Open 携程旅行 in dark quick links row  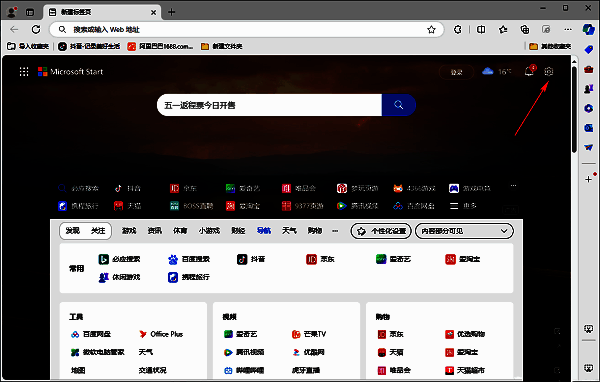78,206
